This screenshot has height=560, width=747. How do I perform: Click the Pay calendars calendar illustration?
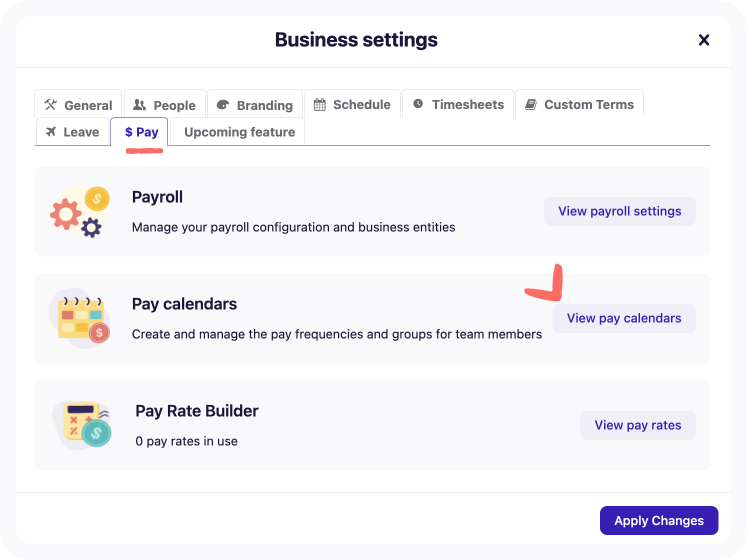point(80,318)
